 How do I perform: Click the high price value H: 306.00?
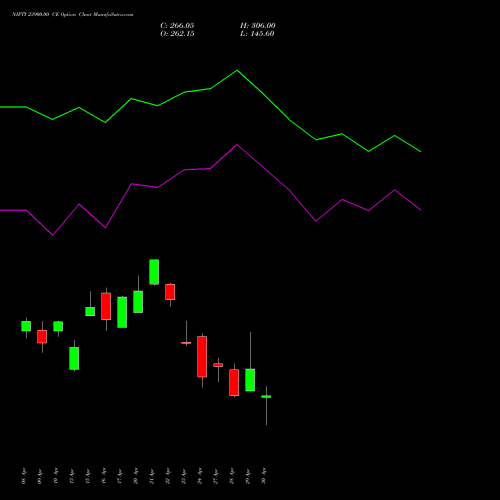258,26
